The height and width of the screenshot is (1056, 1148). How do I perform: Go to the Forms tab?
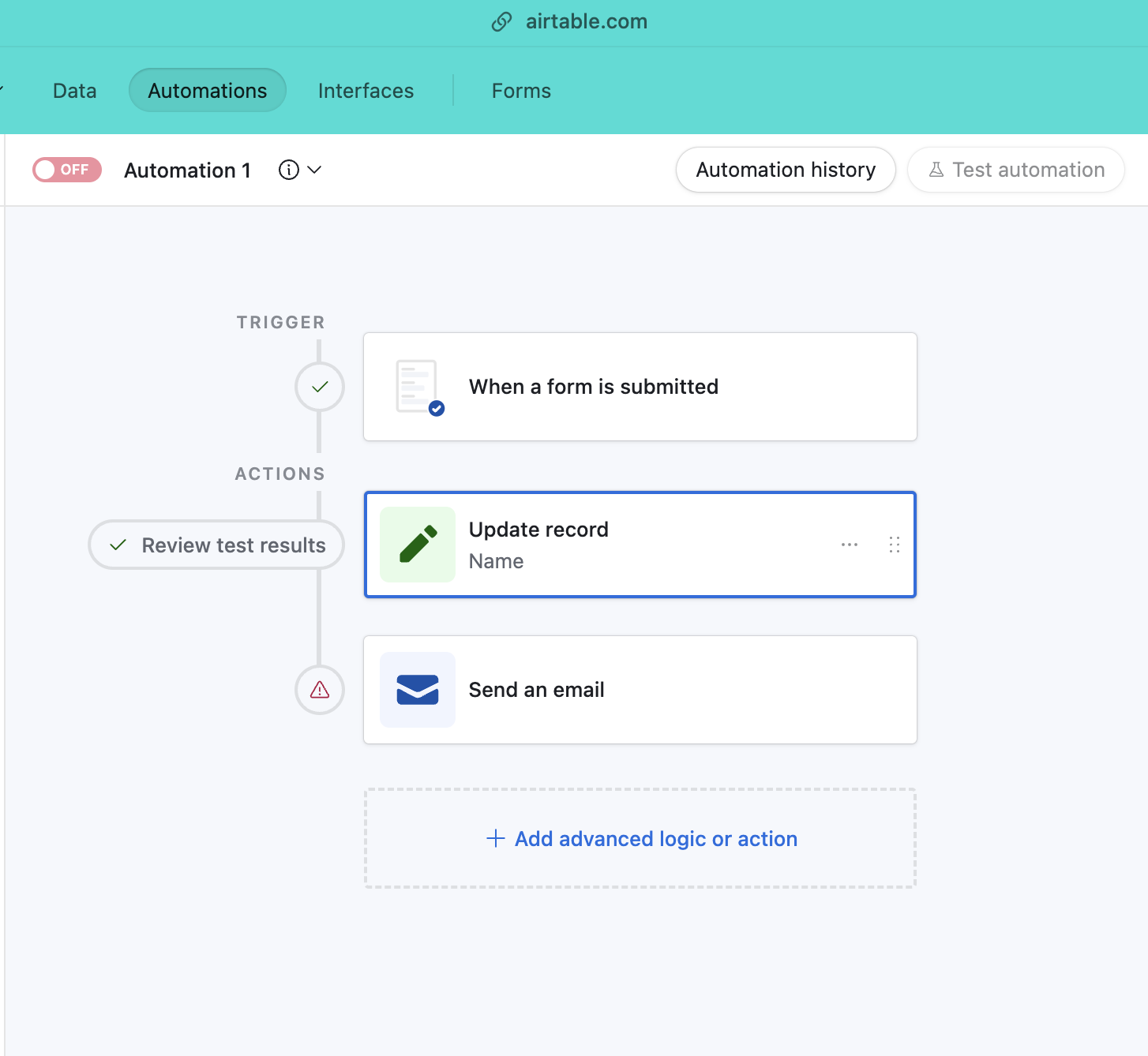tap(521, 91)
